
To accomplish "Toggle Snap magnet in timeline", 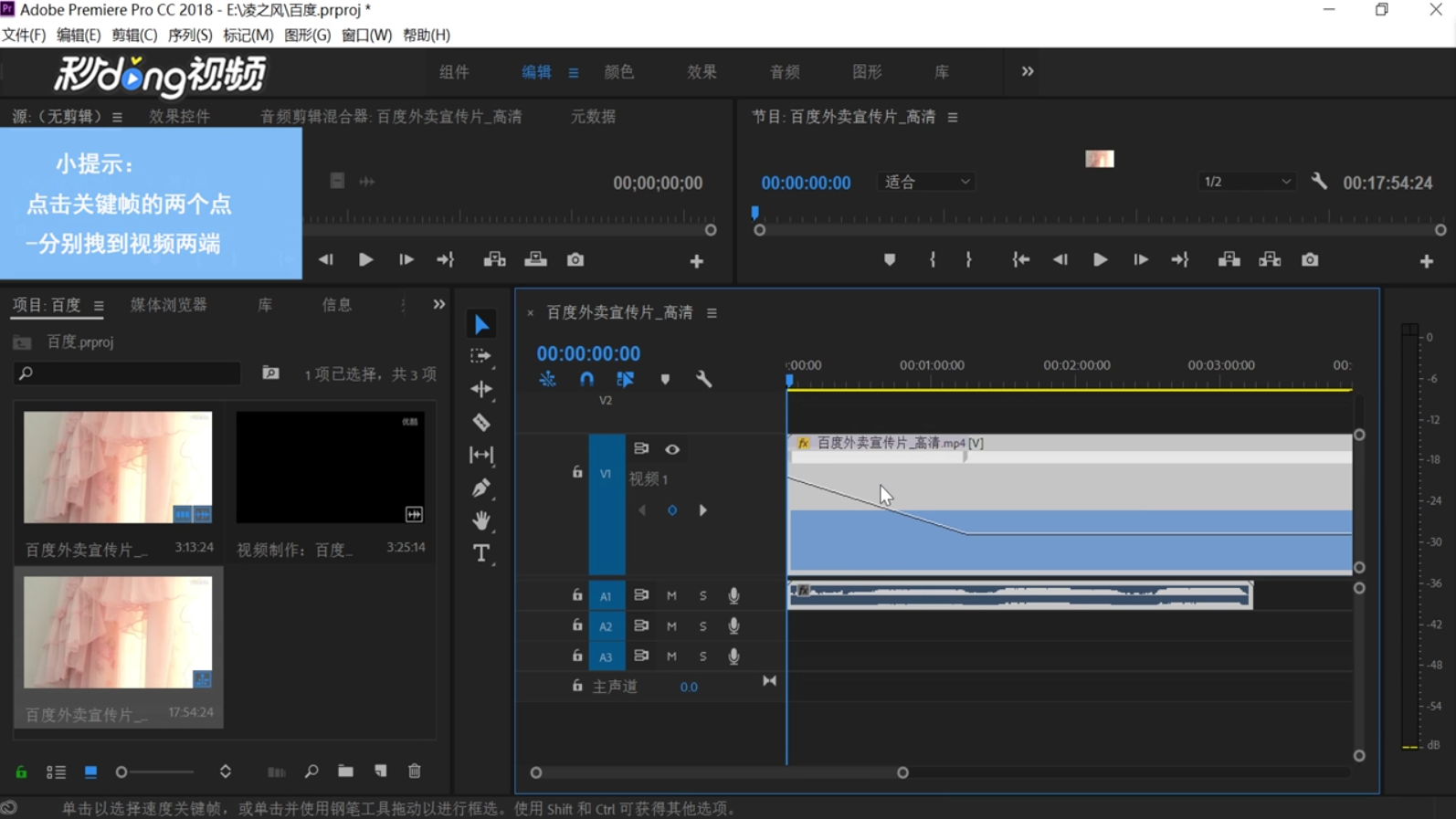I will click(586, 379).
